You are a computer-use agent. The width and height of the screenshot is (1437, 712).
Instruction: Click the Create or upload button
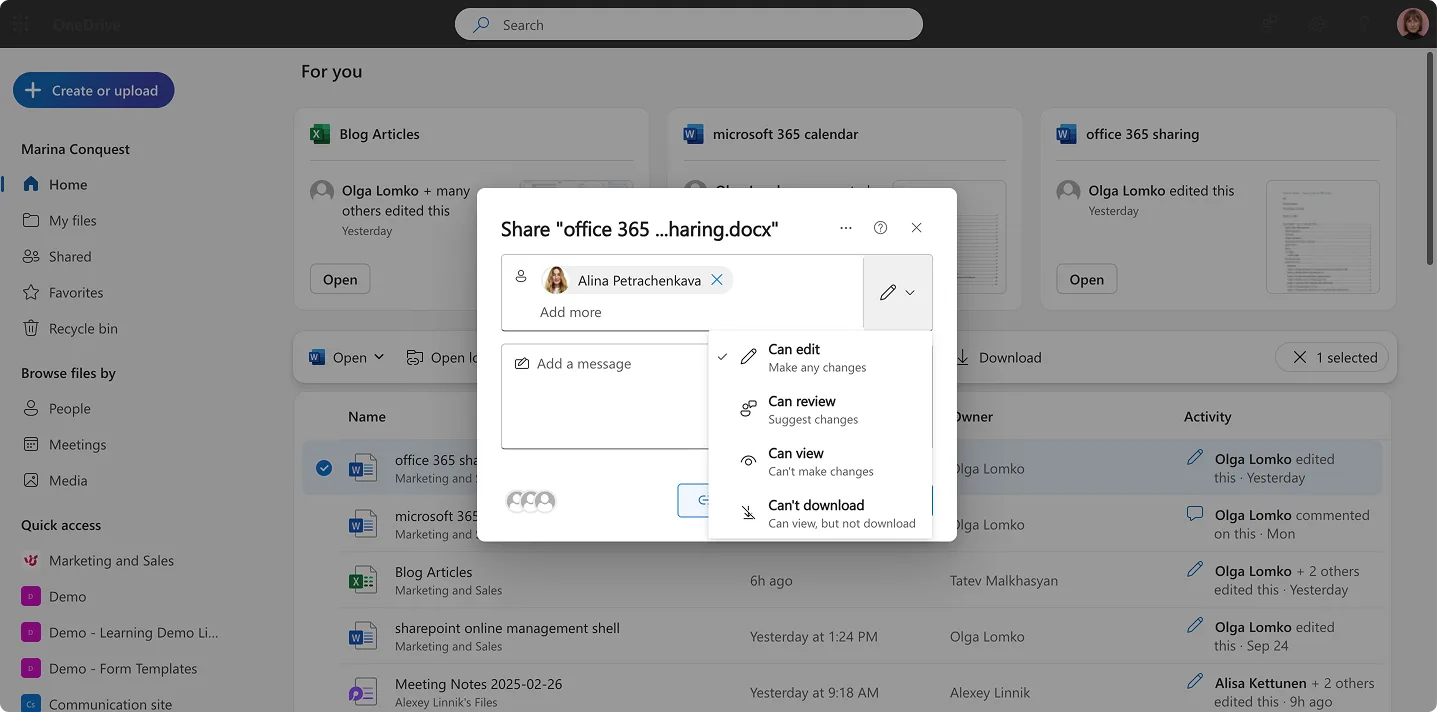click(x=93, y=90)
